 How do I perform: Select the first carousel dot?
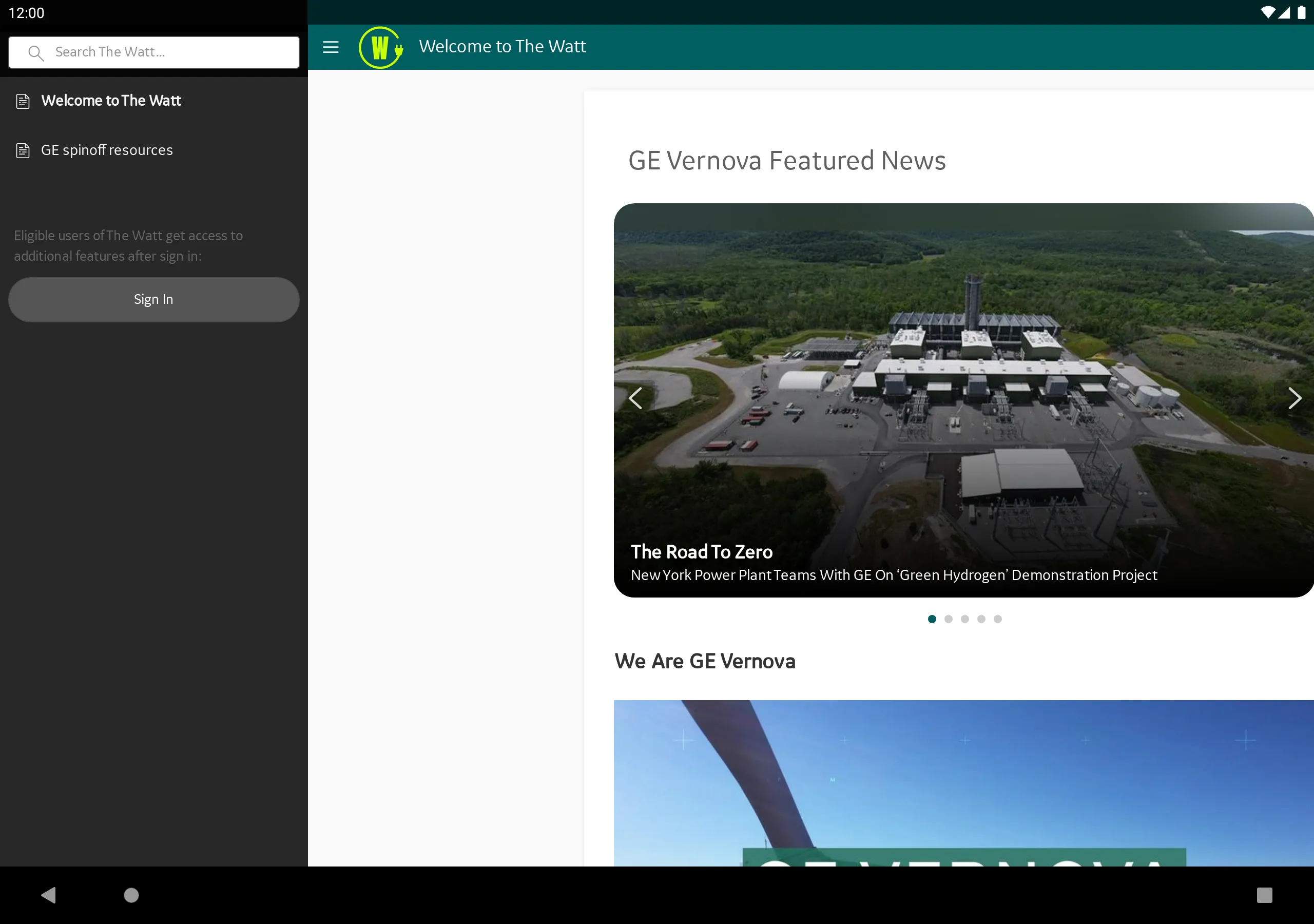pyautogui.click(x=932, y=619)
